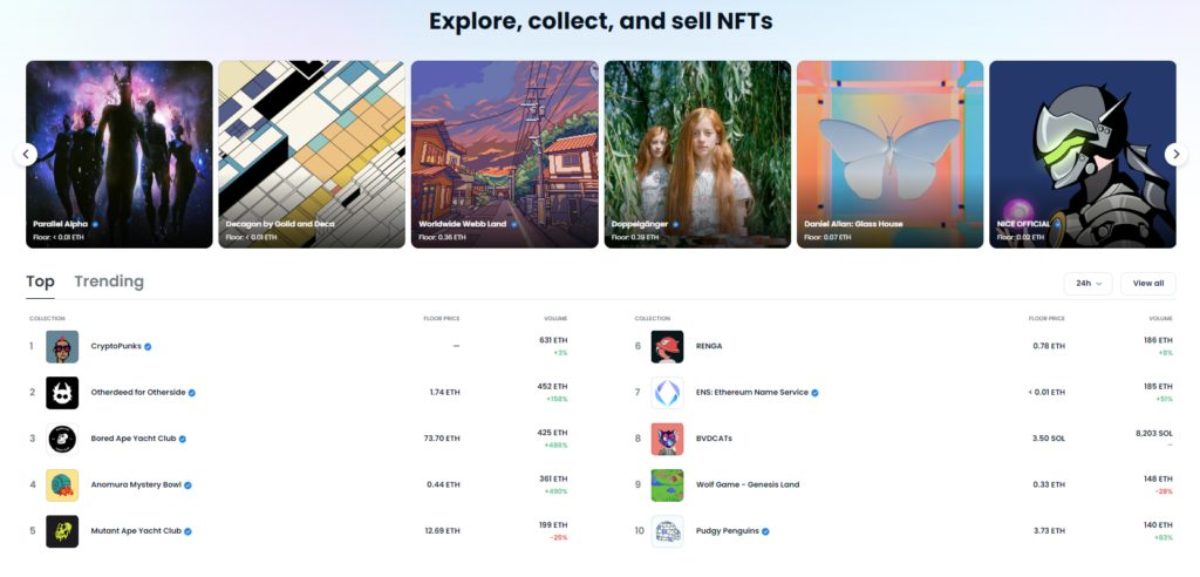Switch to the Trending tab
The height and width of the screenshot is (577, 1200).
pos(109,282)
